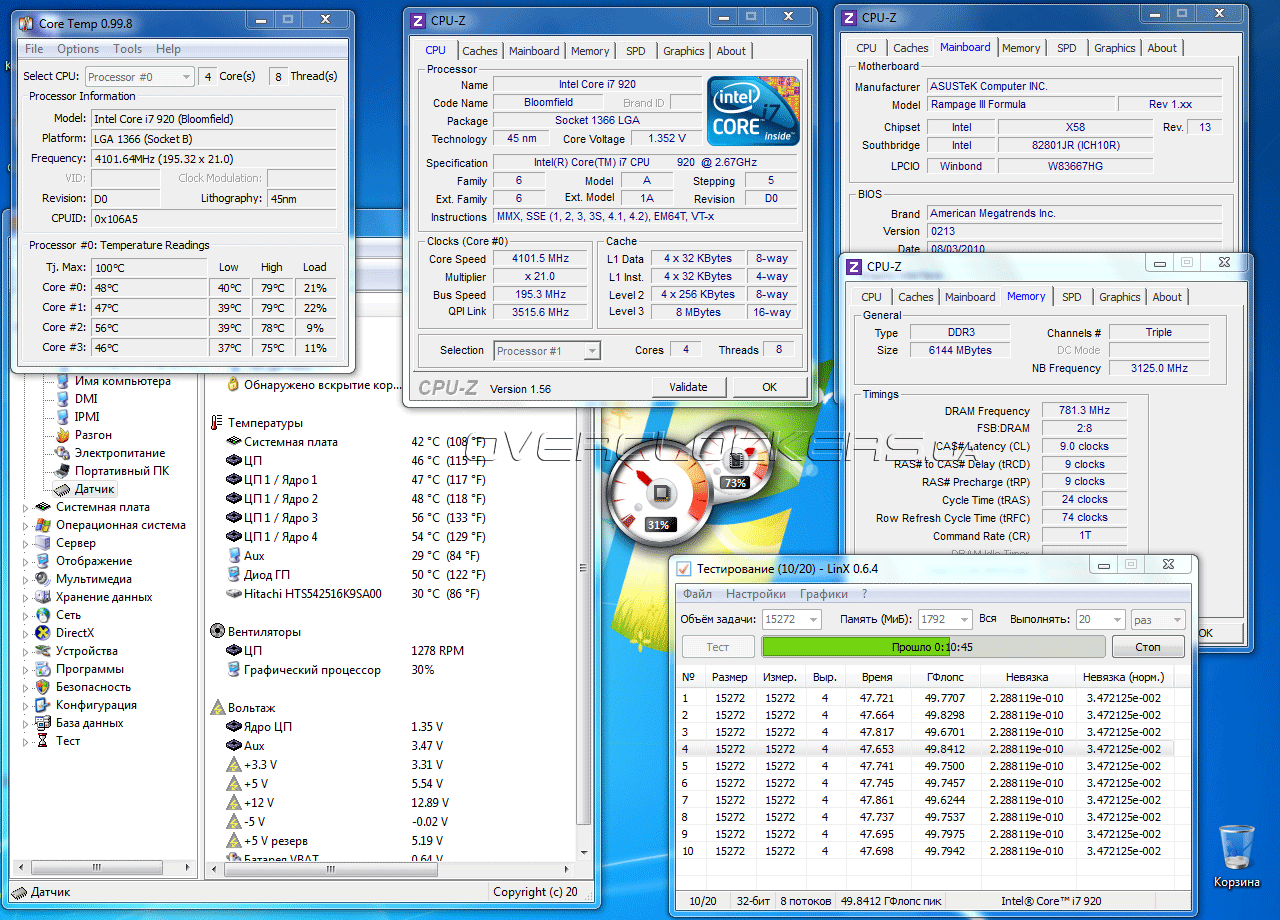
Task: Select the Электропитание icon in the tree
Action: (62, 453)
